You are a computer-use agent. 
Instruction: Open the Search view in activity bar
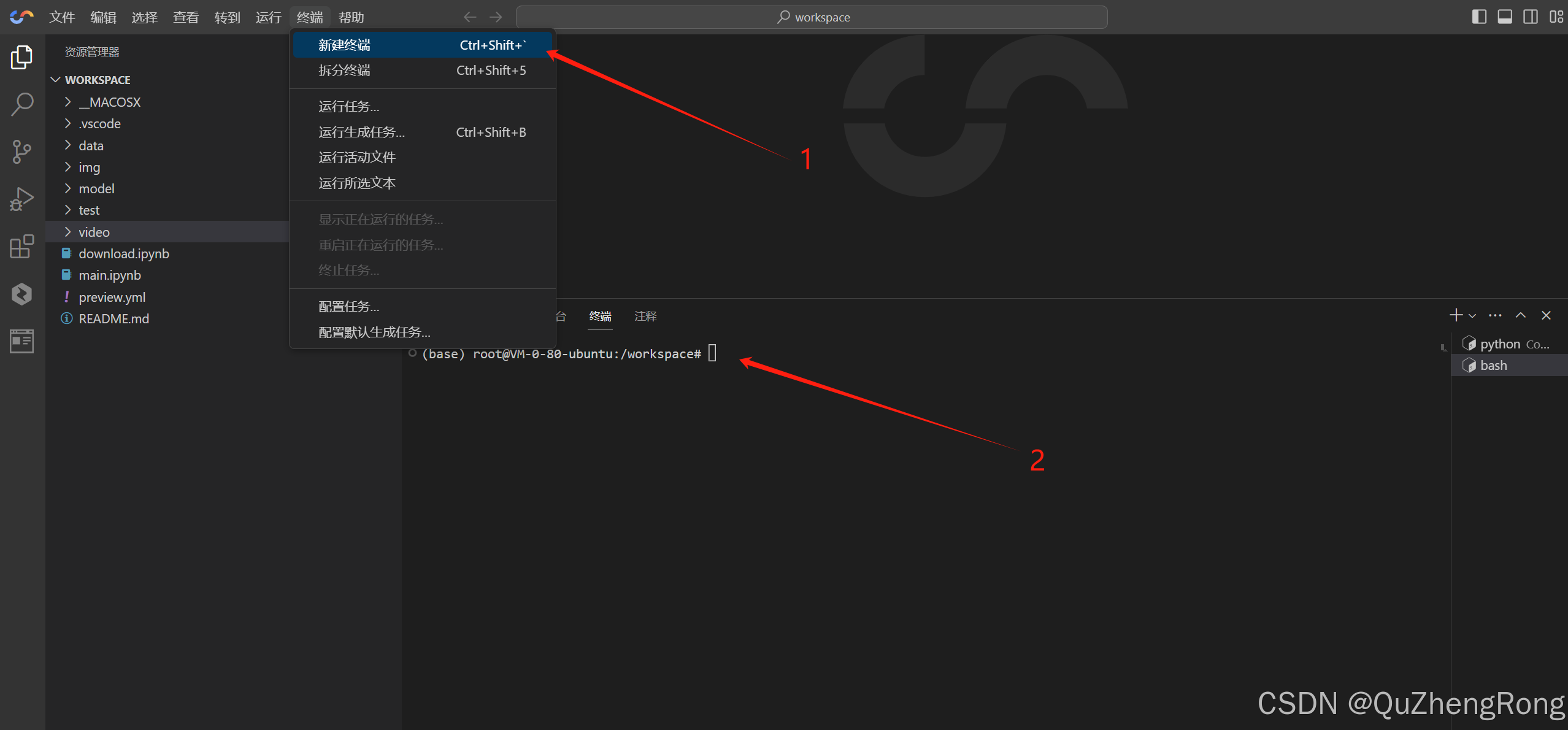pyautogui.click(x=22, y=104)
